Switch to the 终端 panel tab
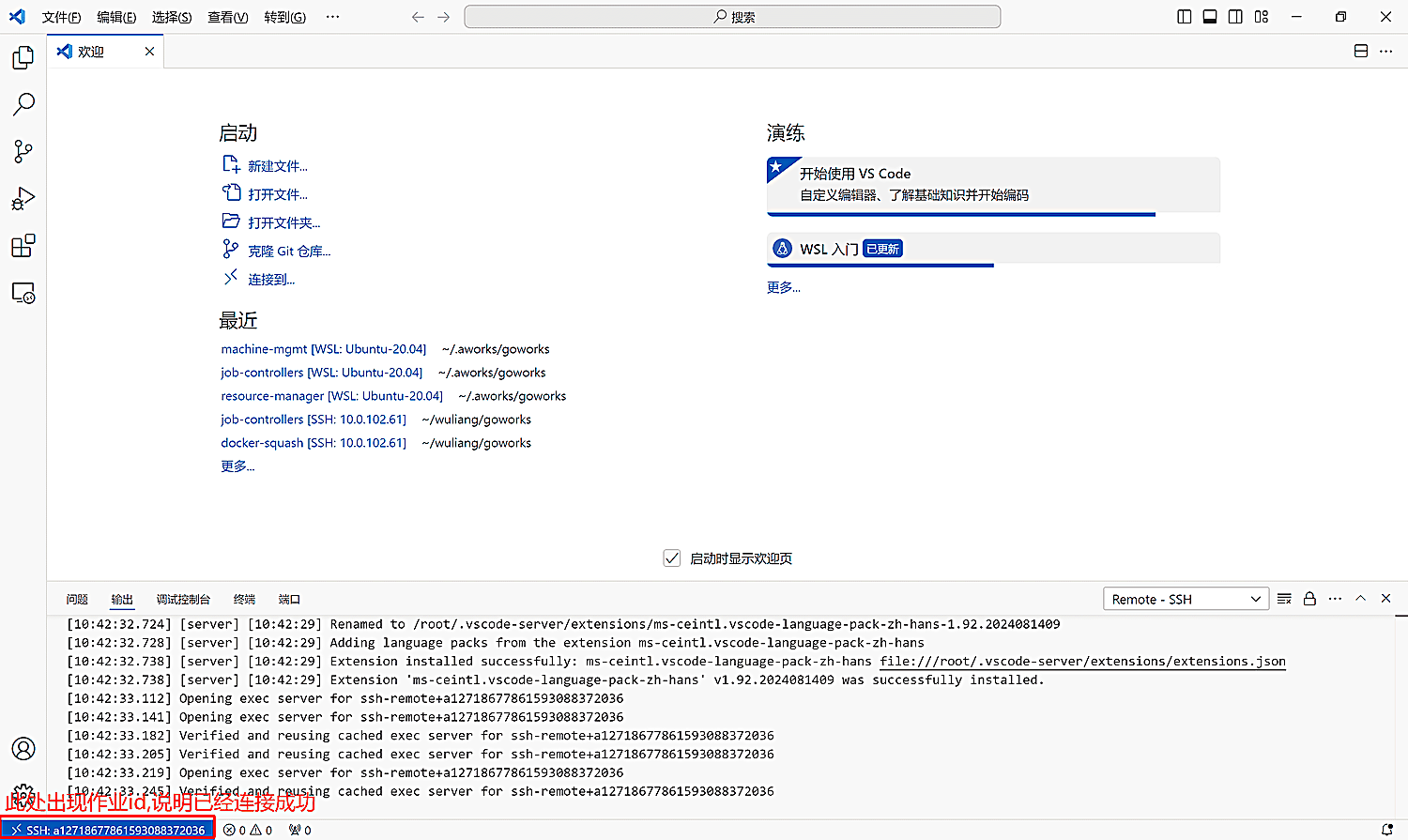This screenshot has height=840, width=1408. (x=244, y=599)
